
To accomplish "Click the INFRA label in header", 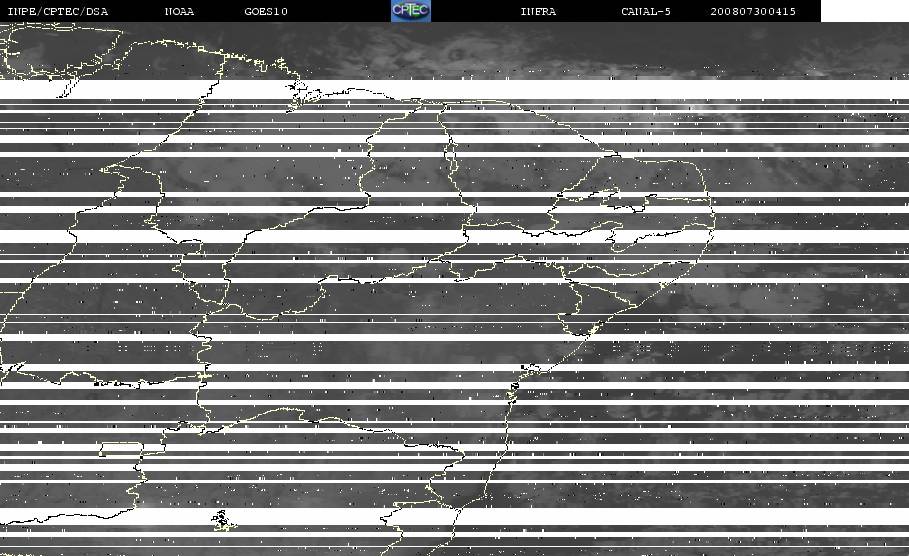I will [x=538, y=12].
